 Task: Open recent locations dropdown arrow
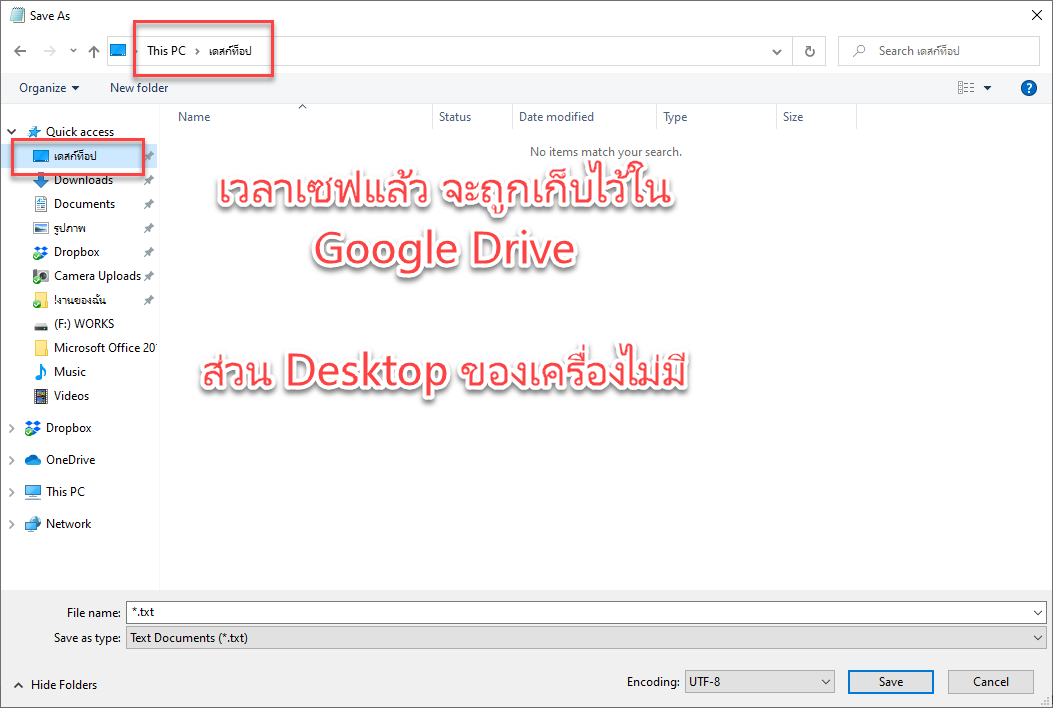pos(73,51)
